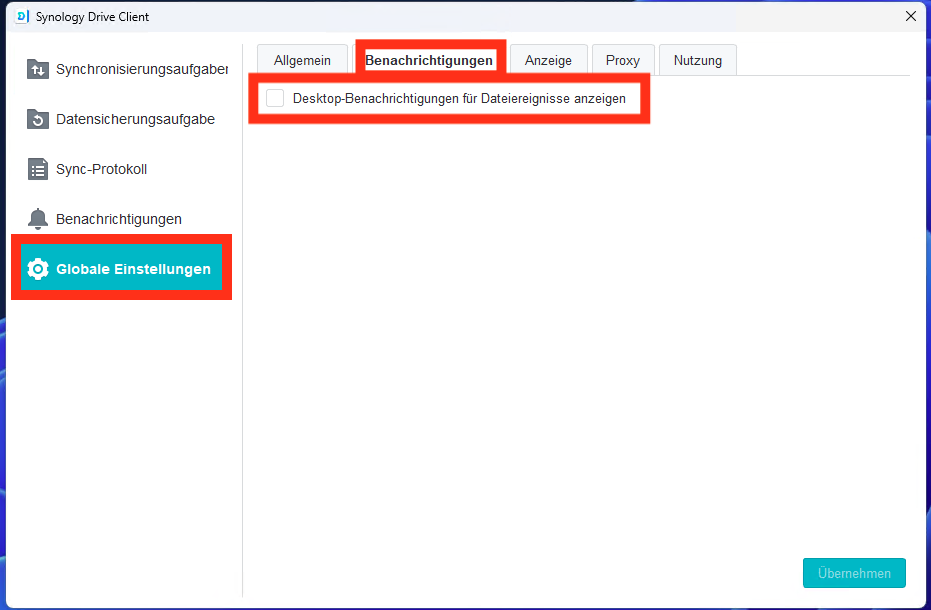
Task: Open Synchronisierungsaufgaben in the sidebar
Action: 141,69
